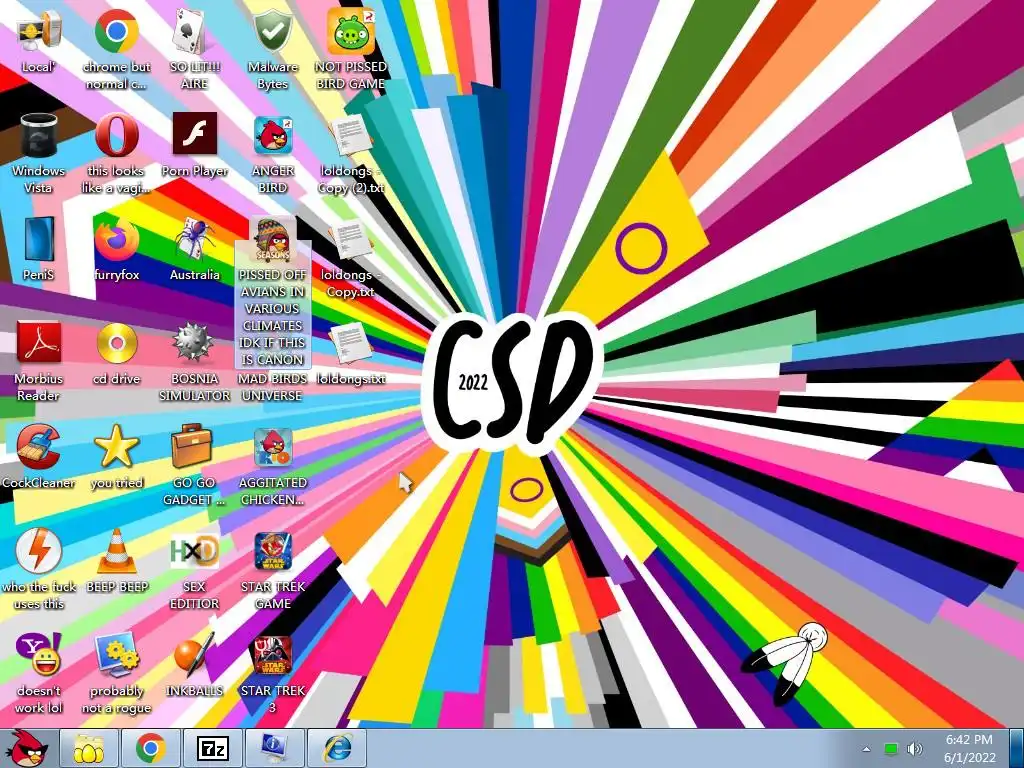The width and height of the screenshot is (1024, 768).
Task: Launch the "furryfox" Firefox icon
Action: pyautogui.click(x=116, y=240)
